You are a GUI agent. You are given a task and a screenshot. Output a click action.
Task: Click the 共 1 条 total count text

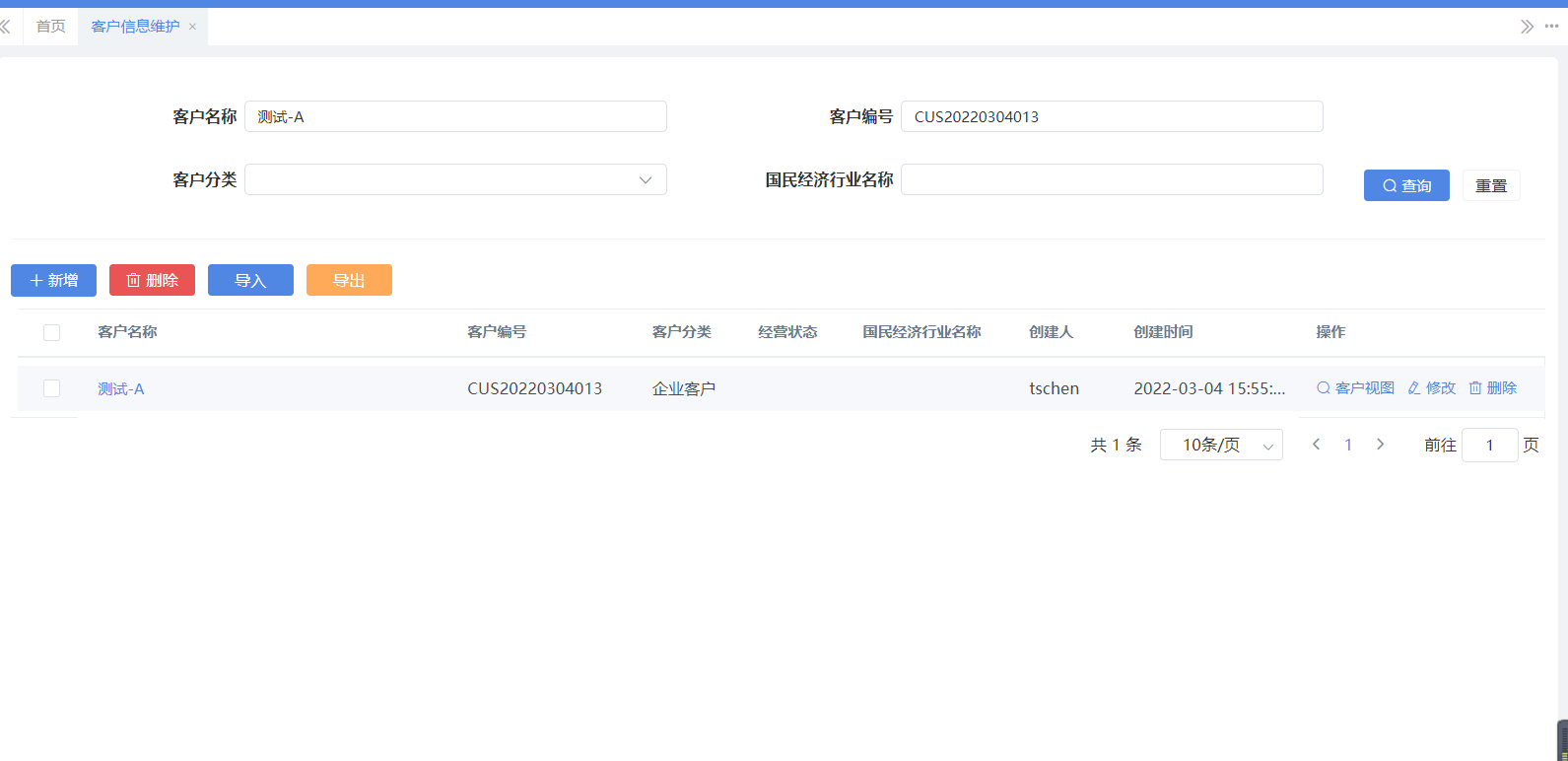point(1116,445)
